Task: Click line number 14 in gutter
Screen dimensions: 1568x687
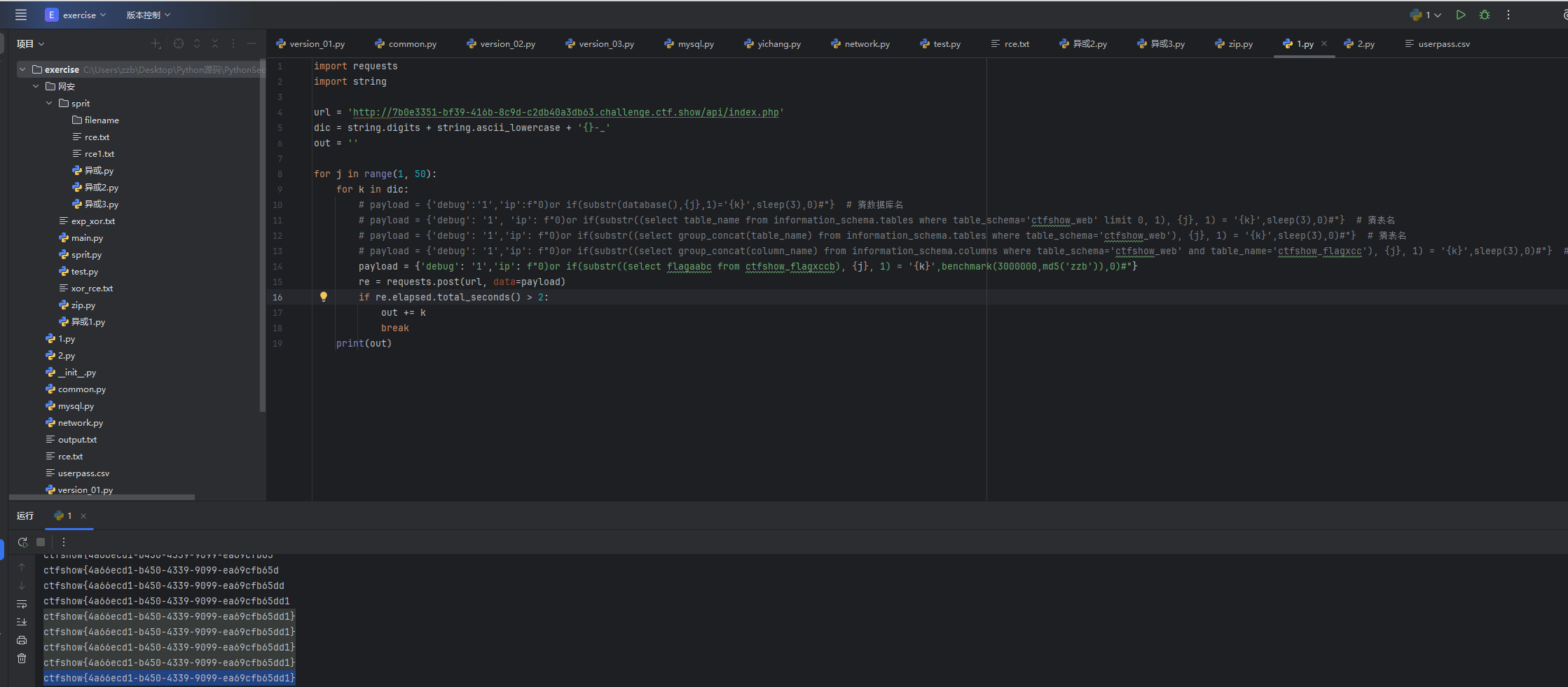Action: [x=277, y=266]
